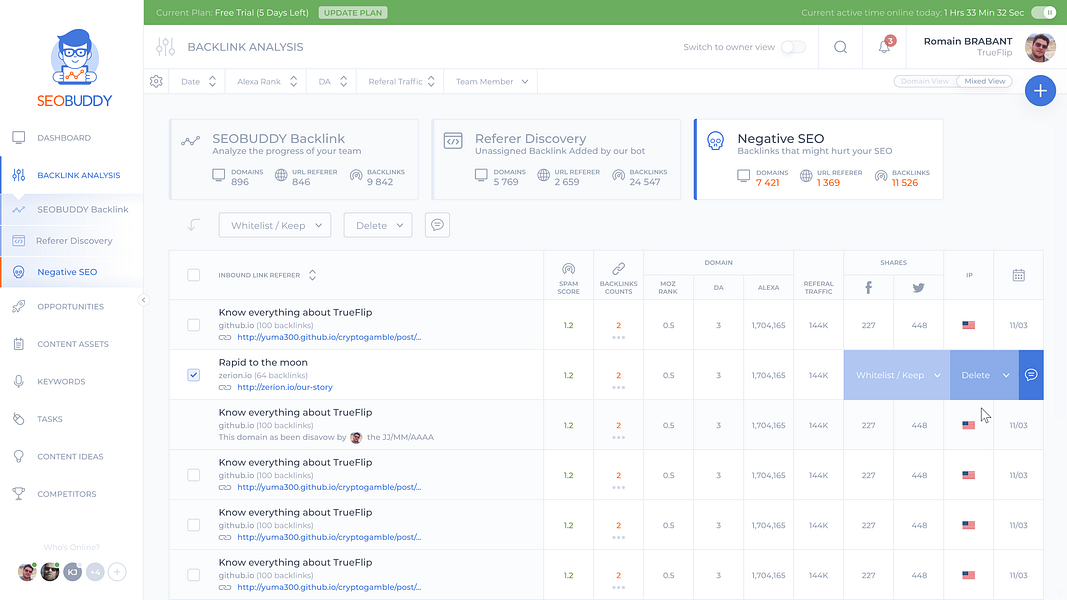
Task: Open Romain BRABANT profile avatar
Action: coord(1040,47)
